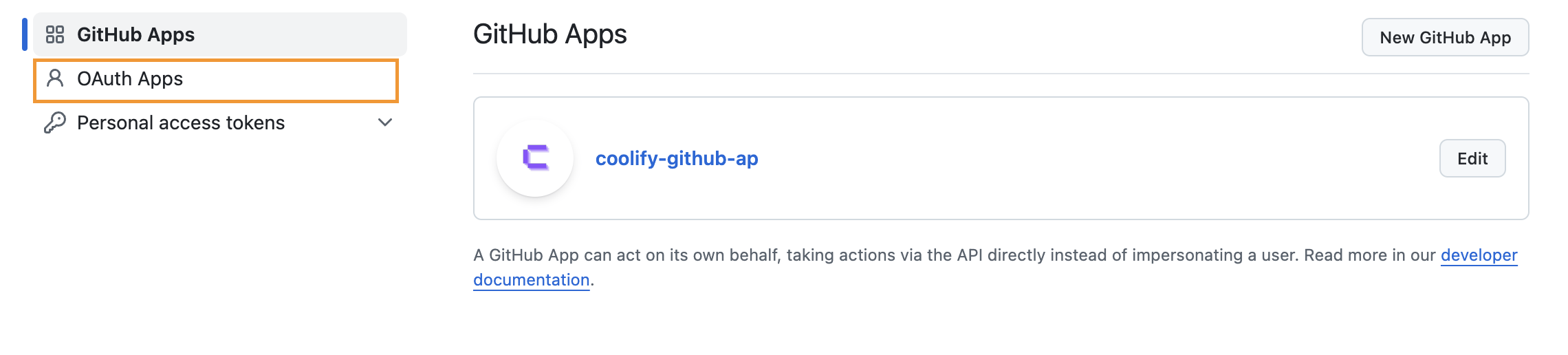Click the blue active indicator beside GitHub Apps
This screenshot has width=1568, height=355.
[25, 34]
